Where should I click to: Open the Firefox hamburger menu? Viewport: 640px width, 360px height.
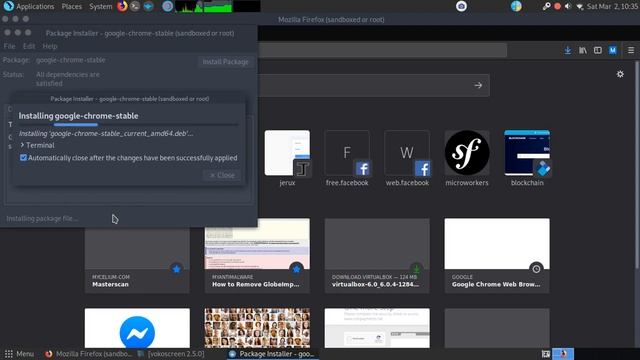coord(631,50)
